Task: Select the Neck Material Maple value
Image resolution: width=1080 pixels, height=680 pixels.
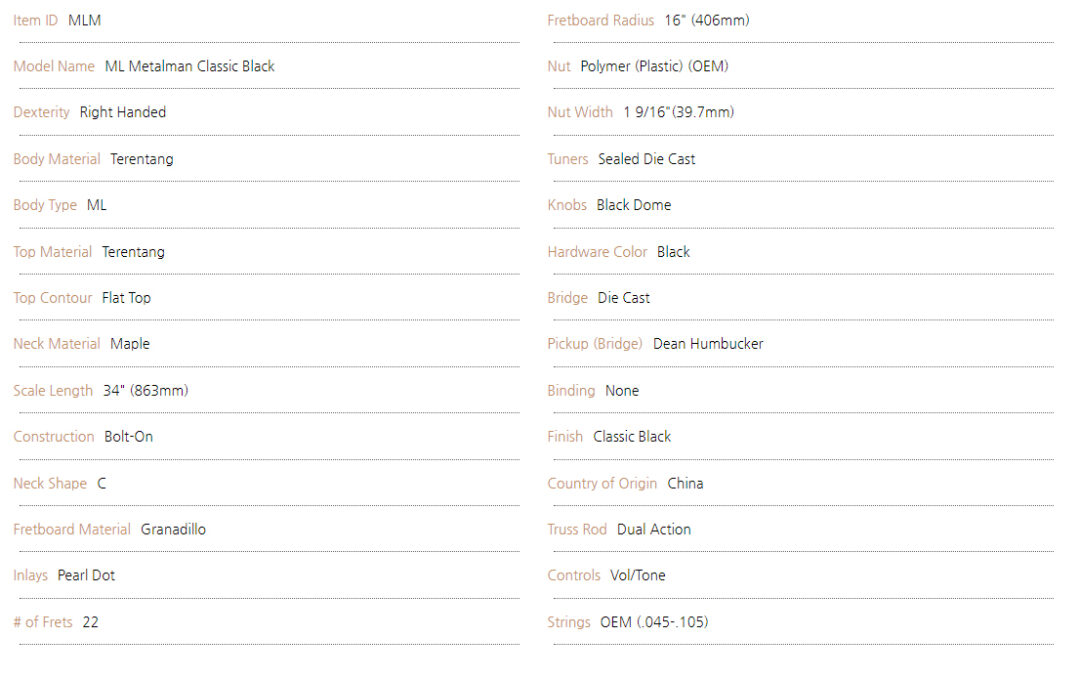Action: tap(129, 344)
